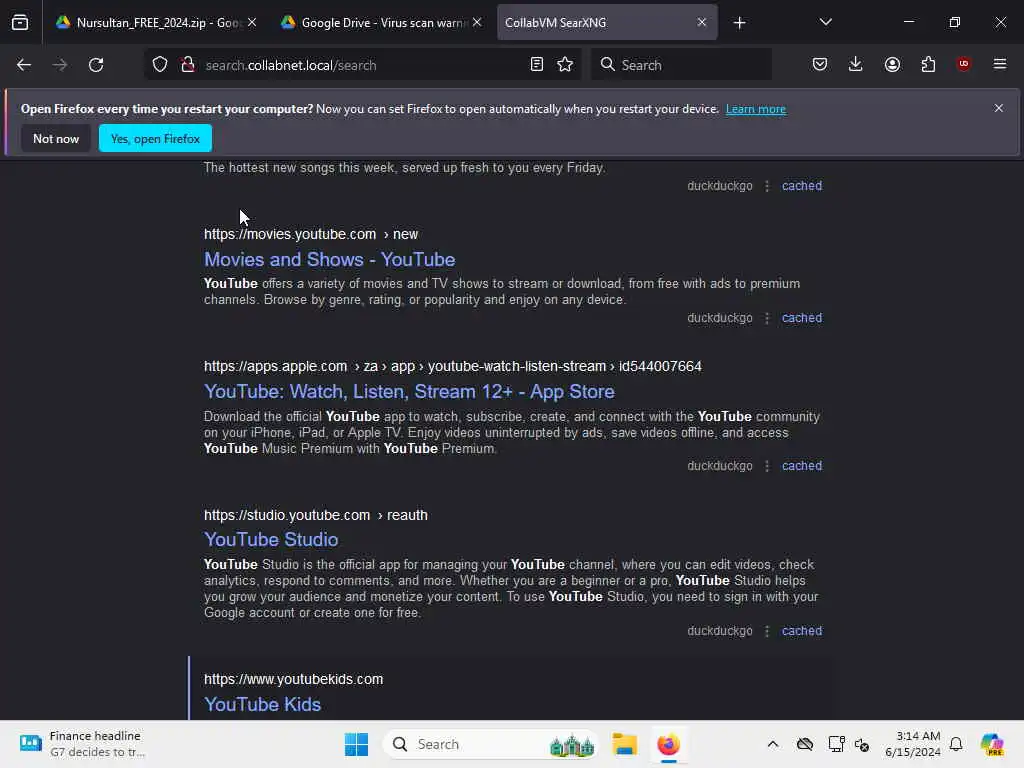Click the forward navigation arrow
The width and height of the screenshot is (1024, 768).
[60, 65]
